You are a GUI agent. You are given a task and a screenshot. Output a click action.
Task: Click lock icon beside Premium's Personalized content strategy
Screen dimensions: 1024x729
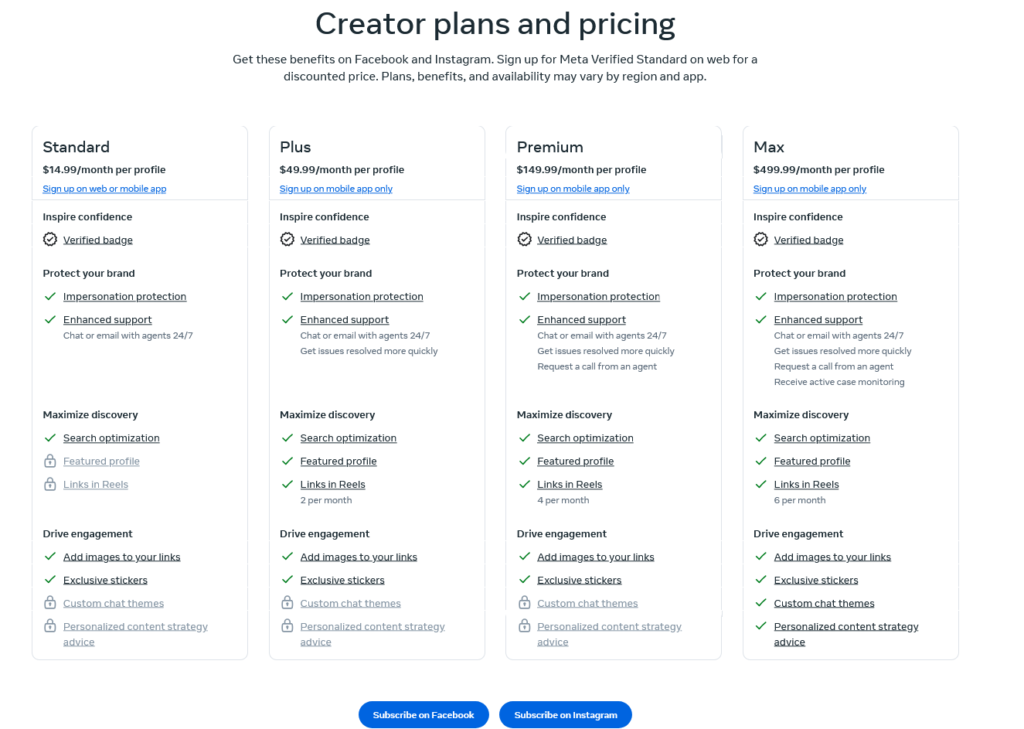524,626
